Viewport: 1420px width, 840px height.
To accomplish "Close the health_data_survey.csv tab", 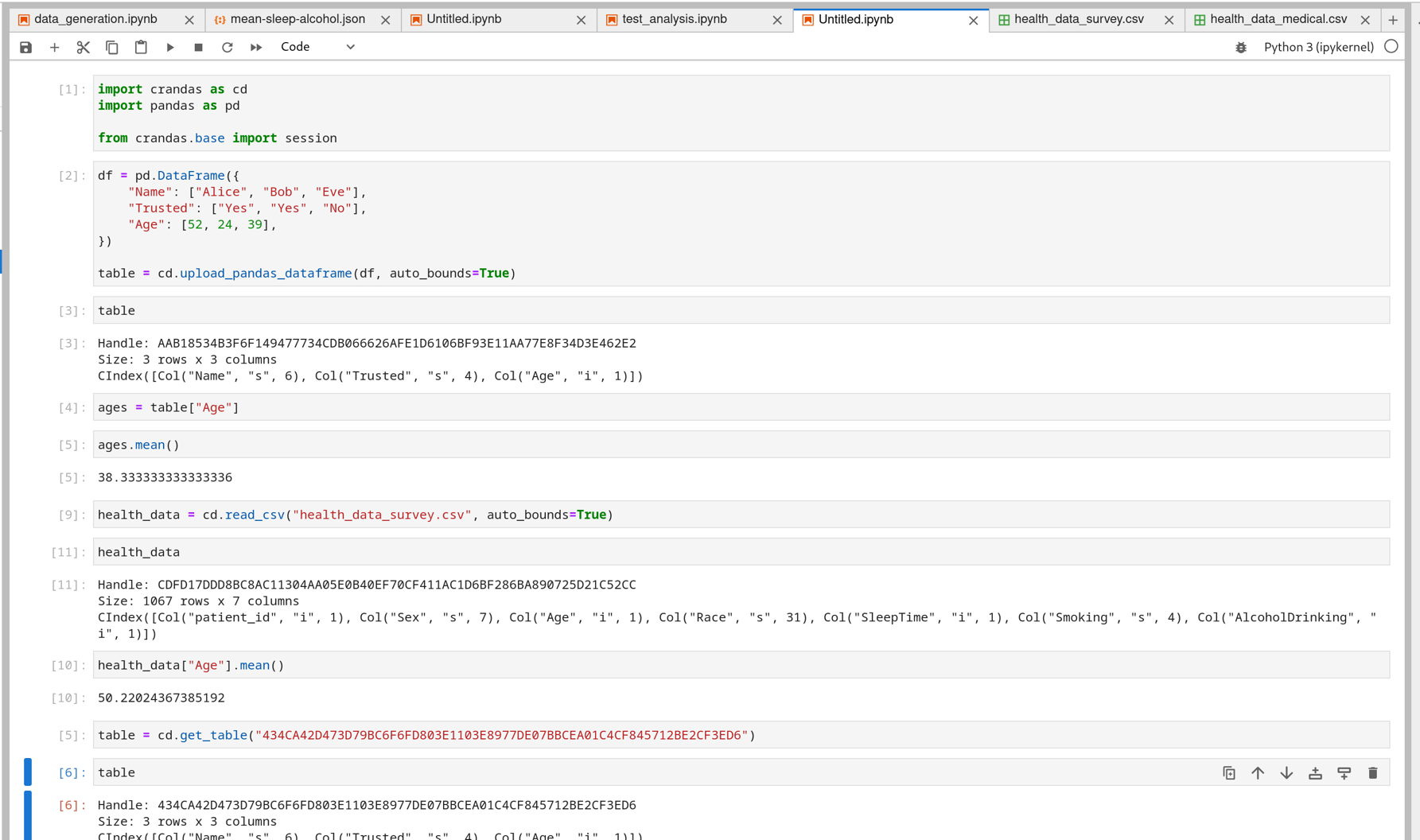I will [x=1169, y=20].
